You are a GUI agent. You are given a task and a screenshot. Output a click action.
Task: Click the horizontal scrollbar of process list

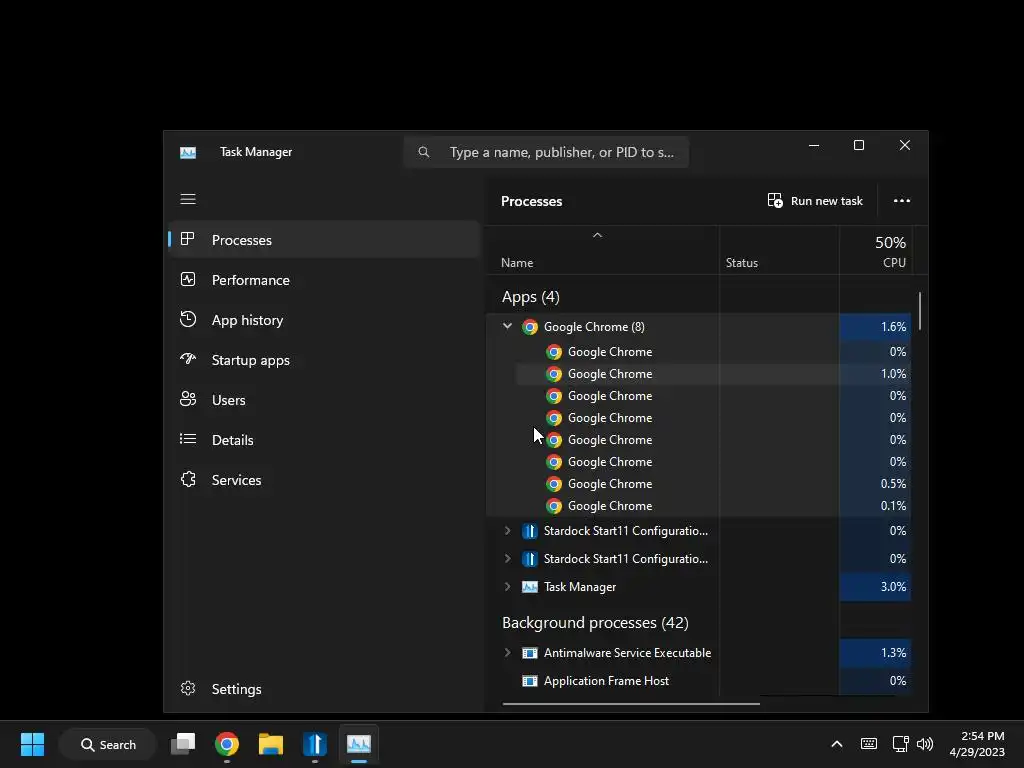tap(631, 703)
